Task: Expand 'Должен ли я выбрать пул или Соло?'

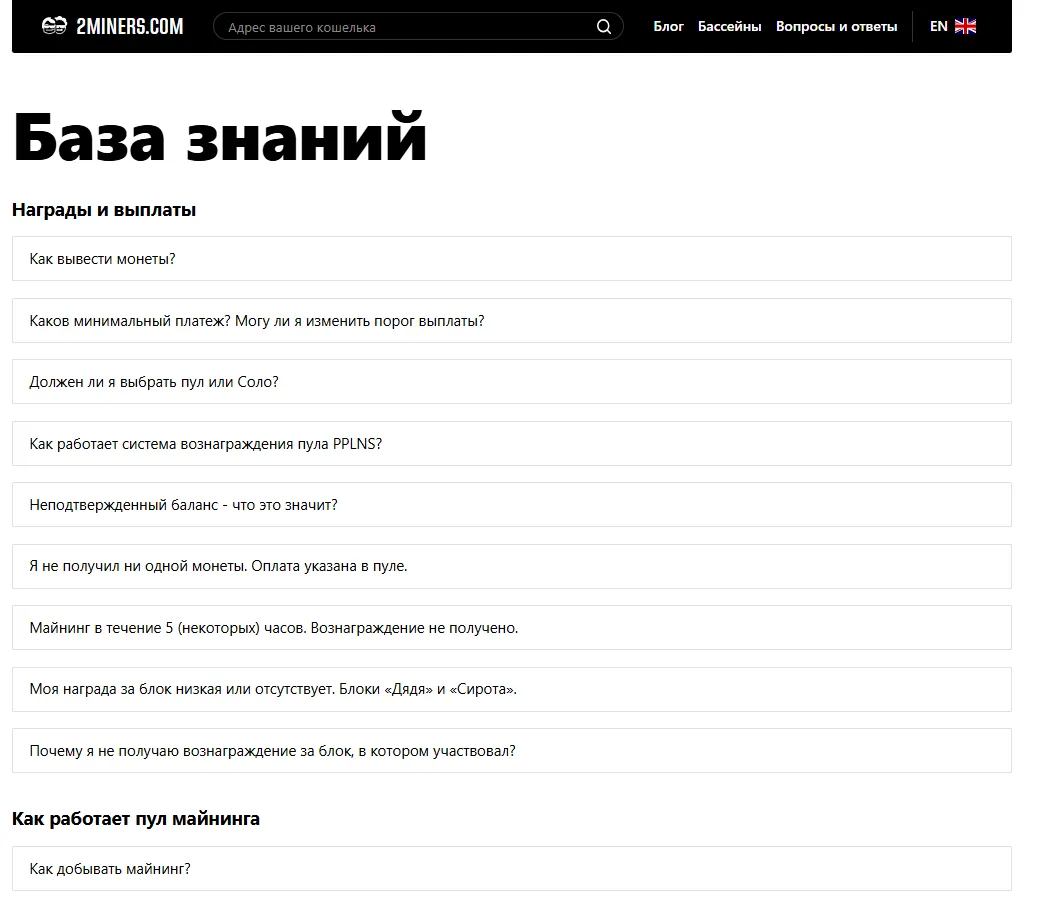Action: [x=512, y=382]
